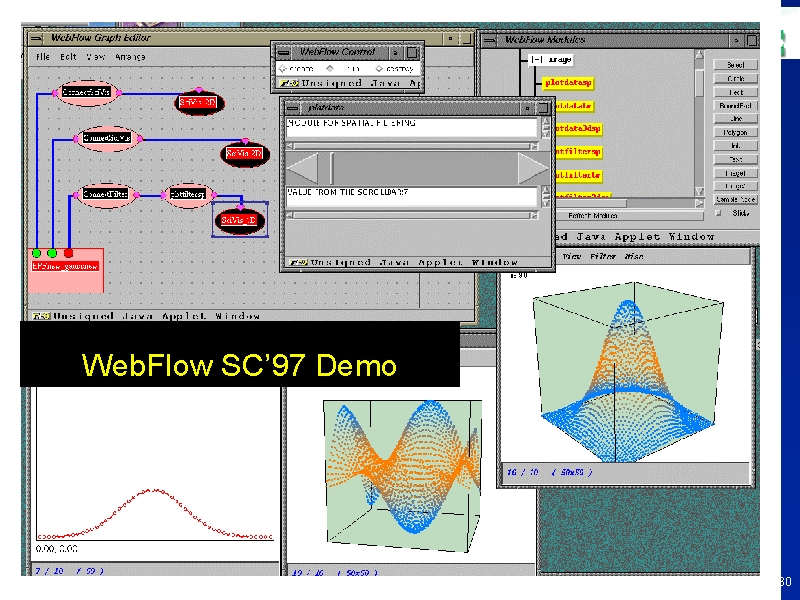Select the partly hidden plotdata3dsp module

pyautogui.click(x=578, y=129)
